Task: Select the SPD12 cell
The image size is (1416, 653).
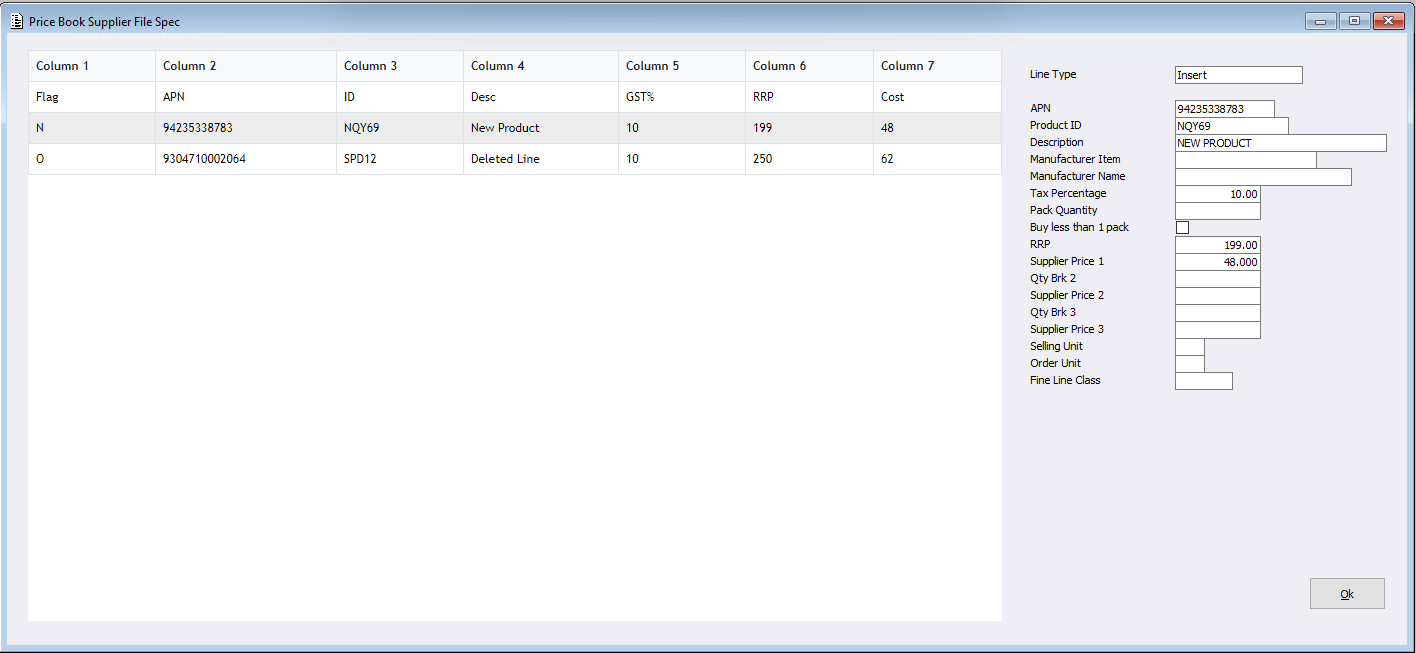Action: pyautogui.click(x=400, y=159)
